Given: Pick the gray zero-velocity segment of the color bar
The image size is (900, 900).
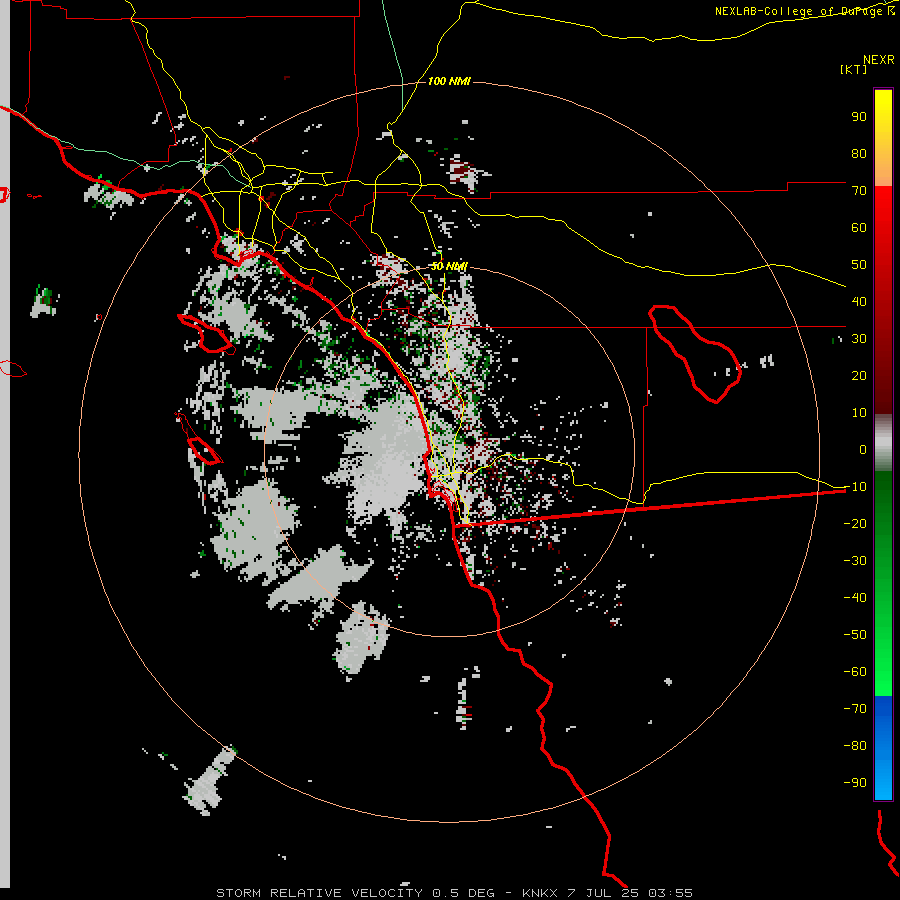Looking at the screenshot, I should coord(883,443).
